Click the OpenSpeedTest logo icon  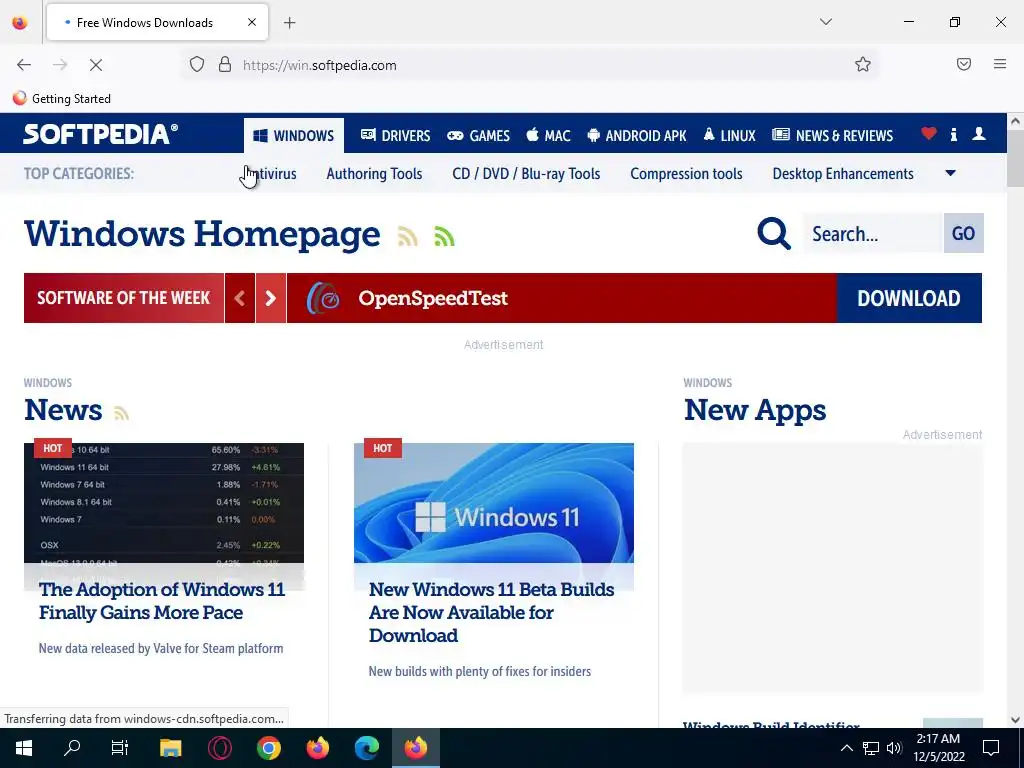[323, 298]
